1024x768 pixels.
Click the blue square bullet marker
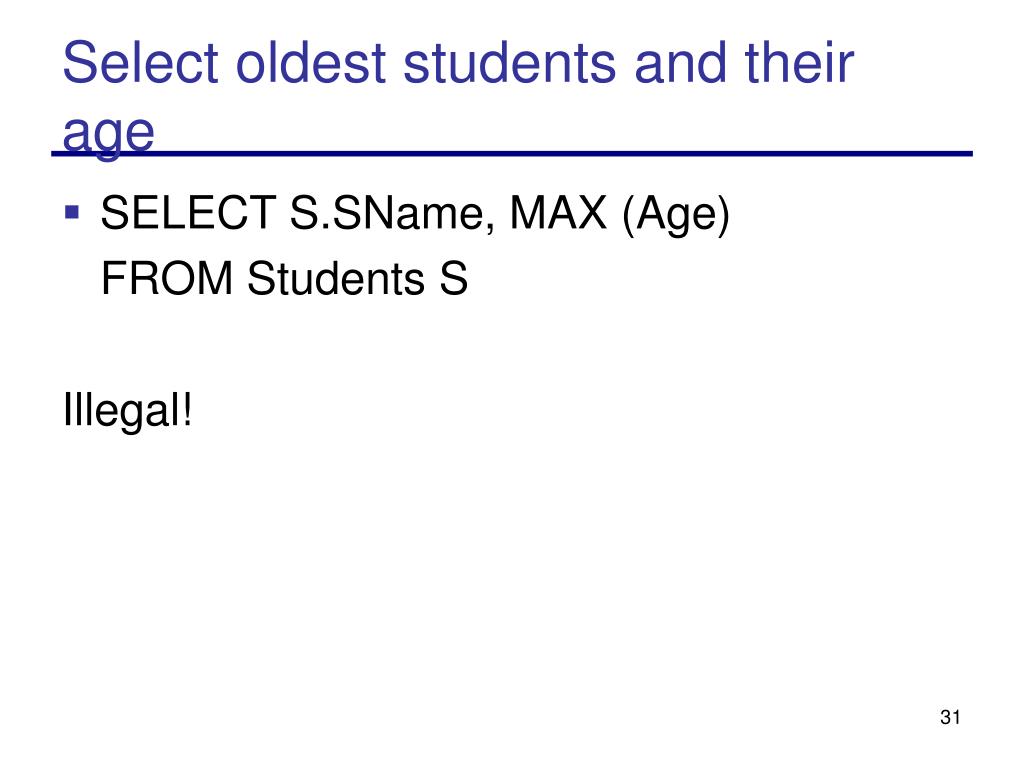tap(72, 212)
